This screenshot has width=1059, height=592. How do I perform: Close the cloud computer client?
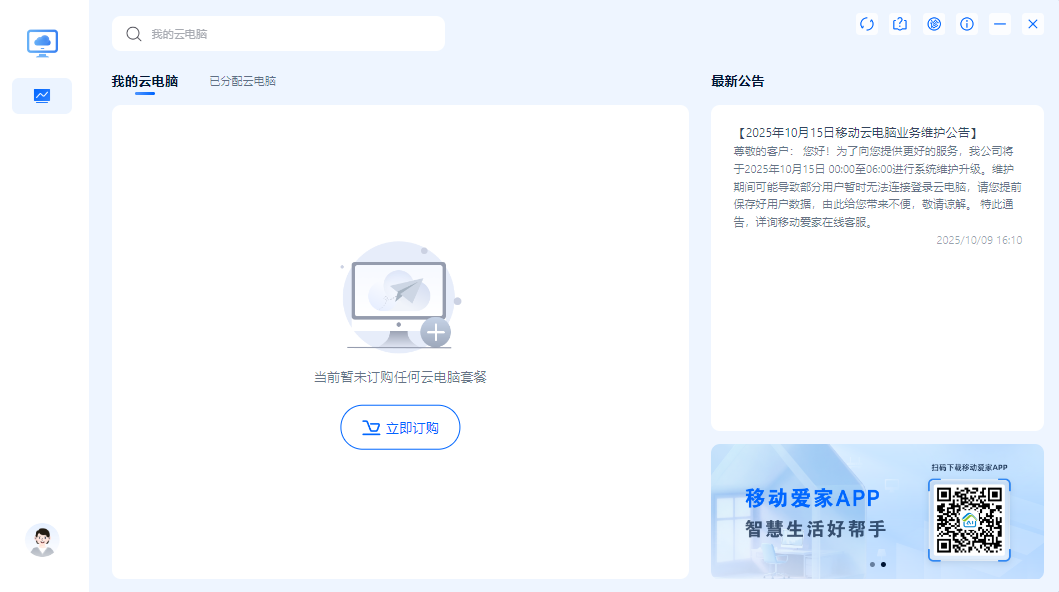click(1033, 24)
